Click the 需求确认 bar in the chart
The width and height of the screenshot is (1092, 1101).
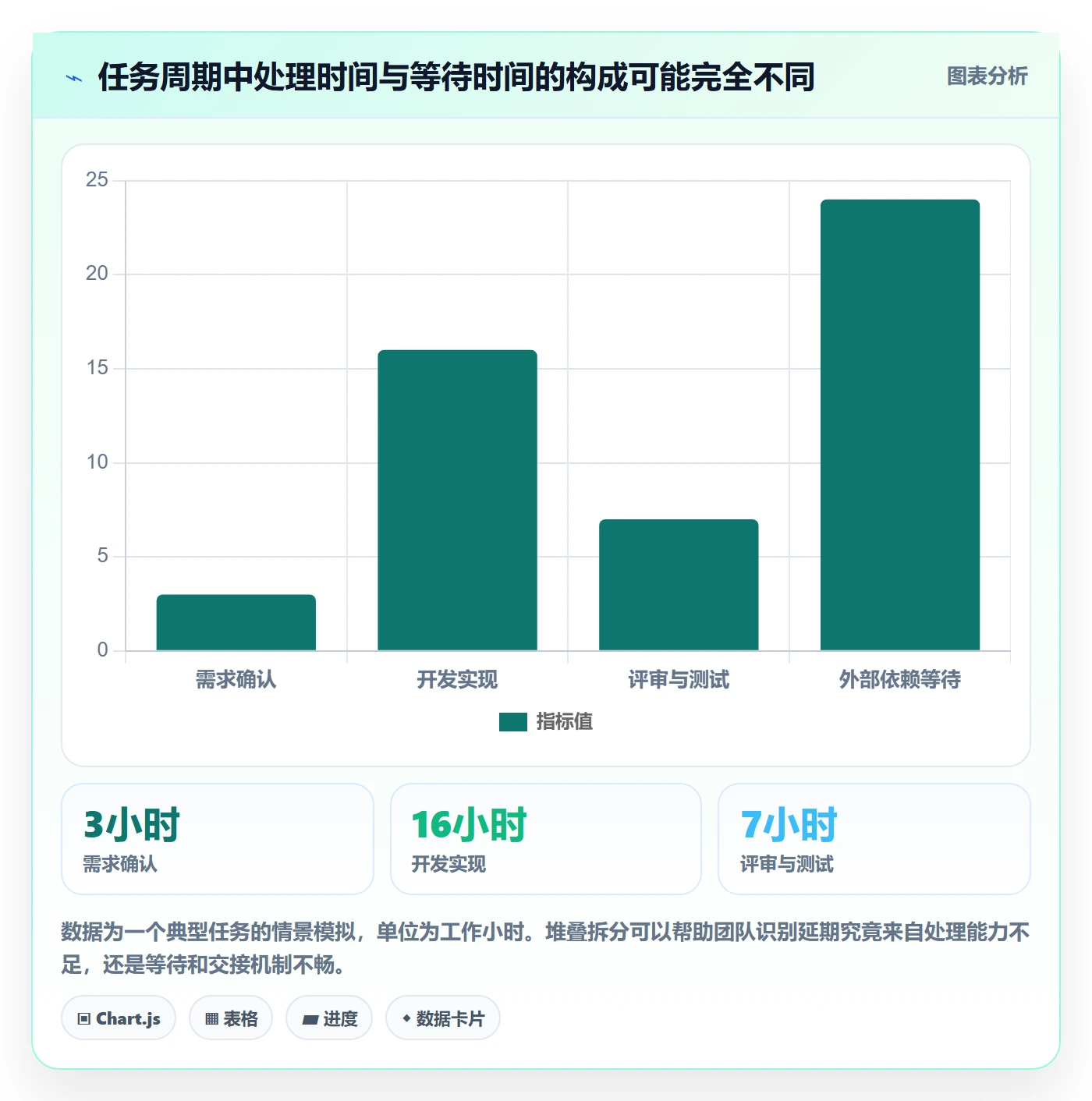click(x=236, y=622)
